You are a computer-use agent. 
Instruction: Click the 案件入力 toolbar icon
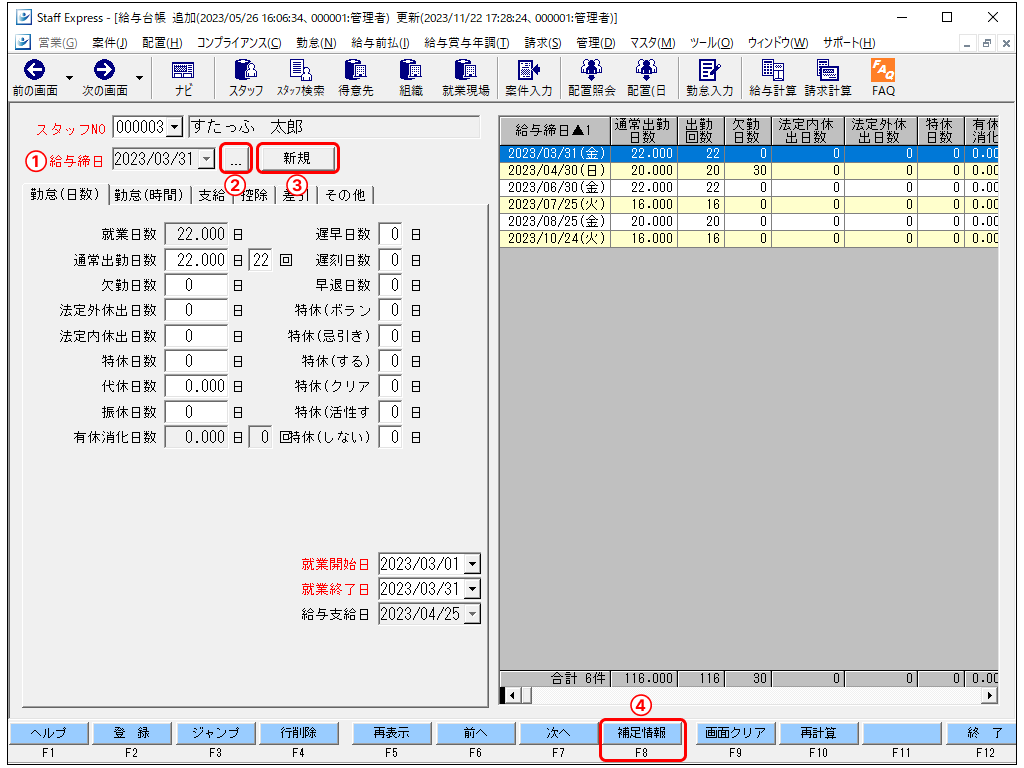tap(529, 77)
